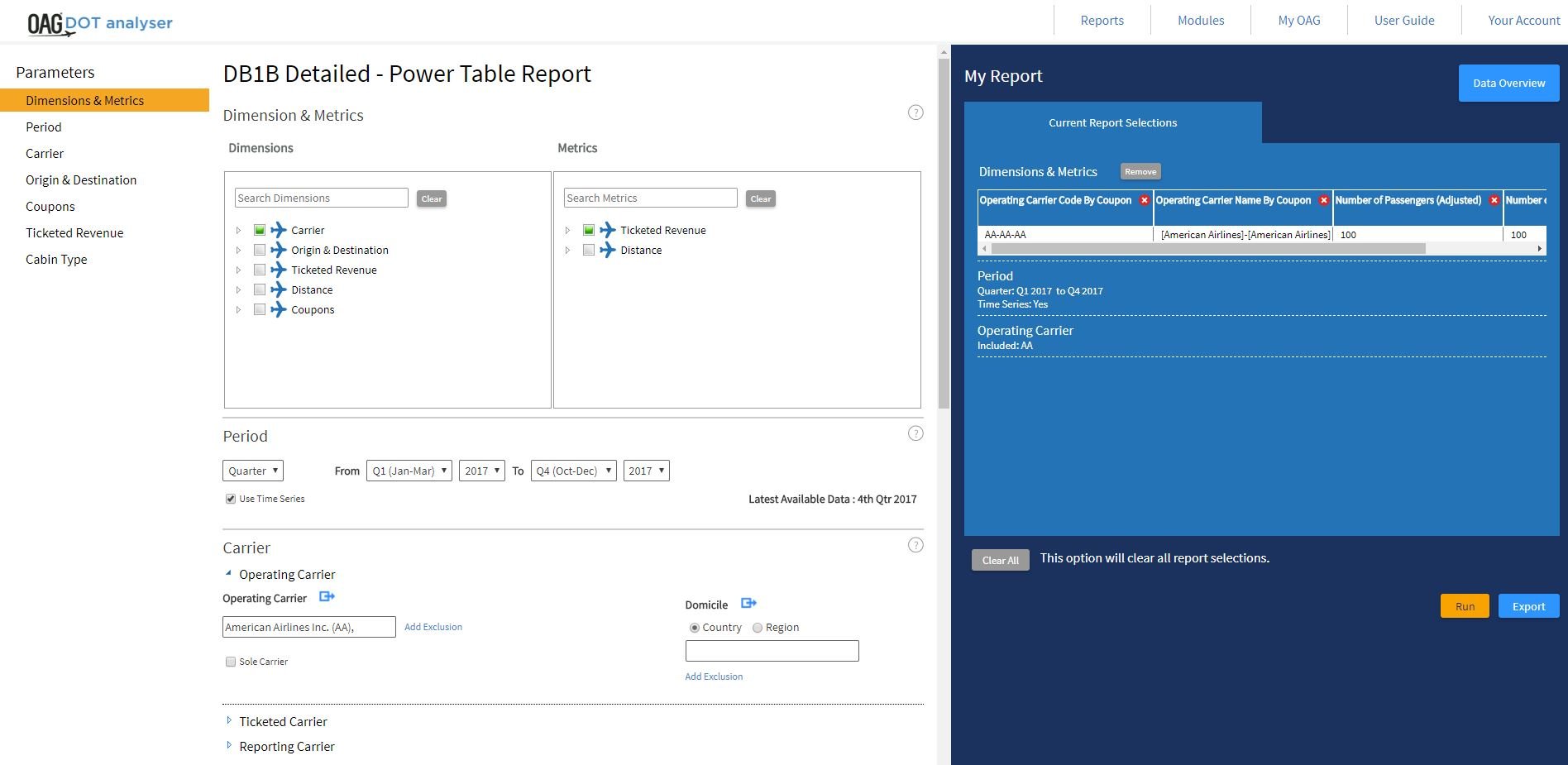
Task: Check Distance dimension checkbox
Action: pyautogui.click(x=260, y=289)
